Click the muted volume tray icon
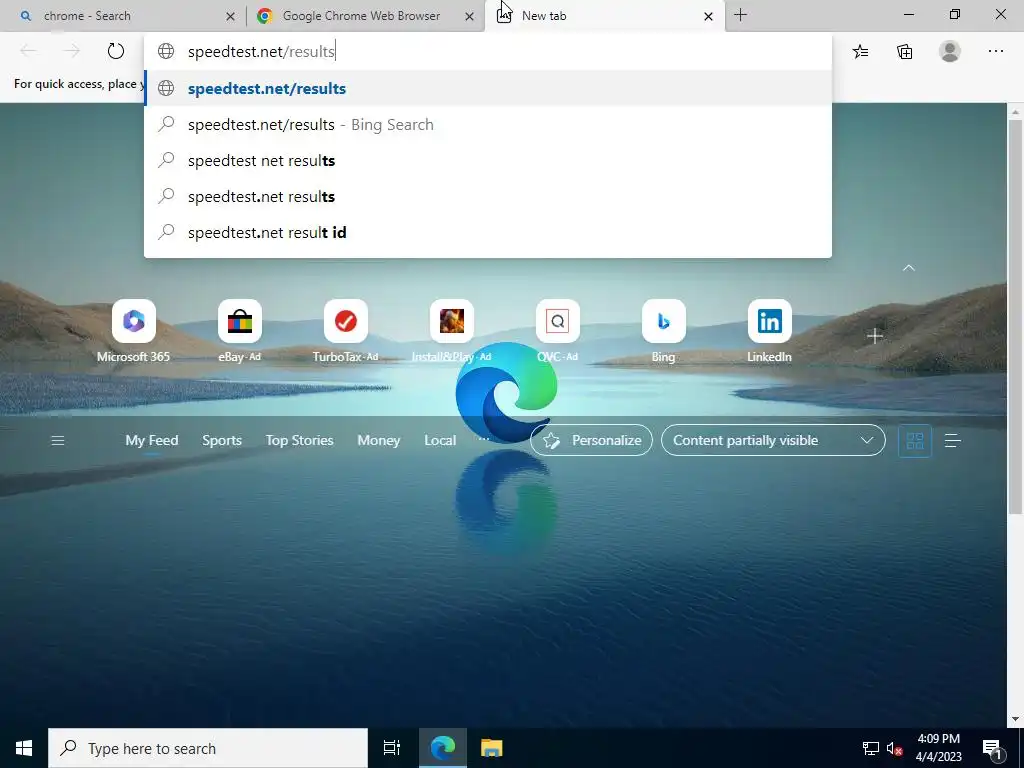The image size is (1024, 768). [x=895, y=748]
